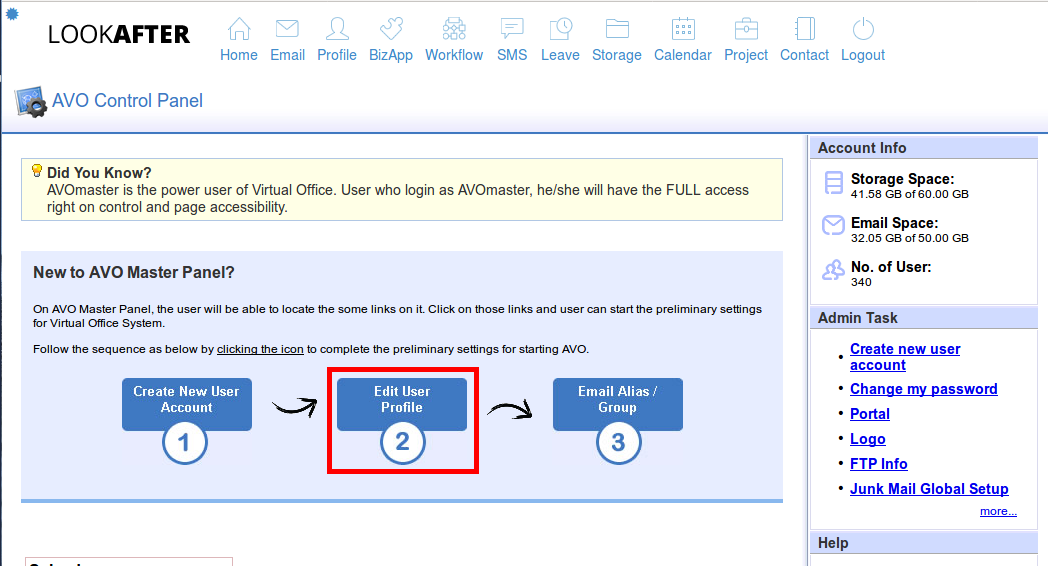The image size is (1048, 566).
Task: Click the SMS menu label
Action: pos(512,55)
